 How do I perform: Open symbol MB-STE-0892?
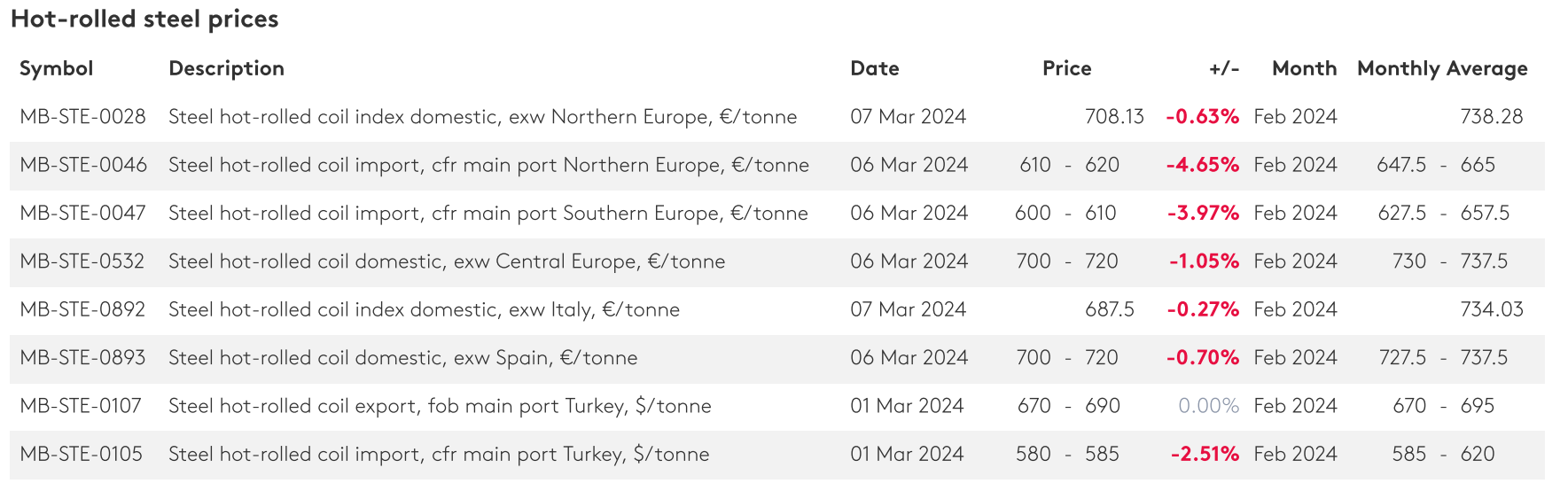82,309
